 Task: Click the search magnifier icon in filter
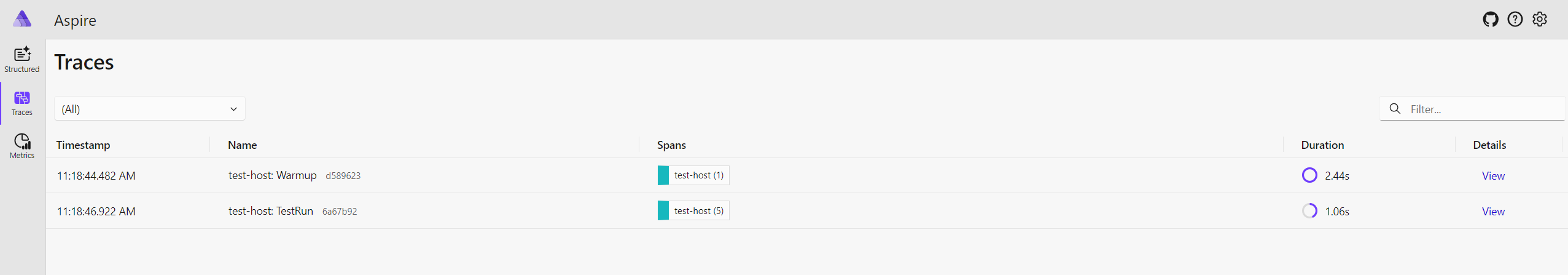click(x=1395, y=109)
